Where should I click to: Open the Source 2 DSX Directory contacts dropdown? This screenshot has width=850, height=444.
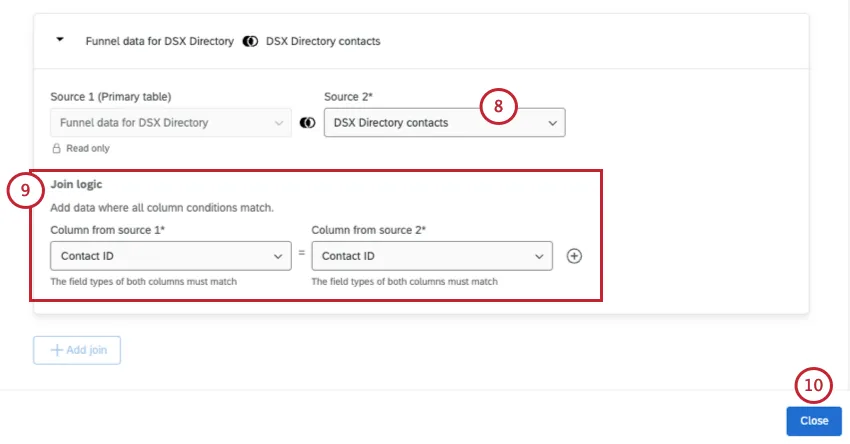tap(445, 123)
